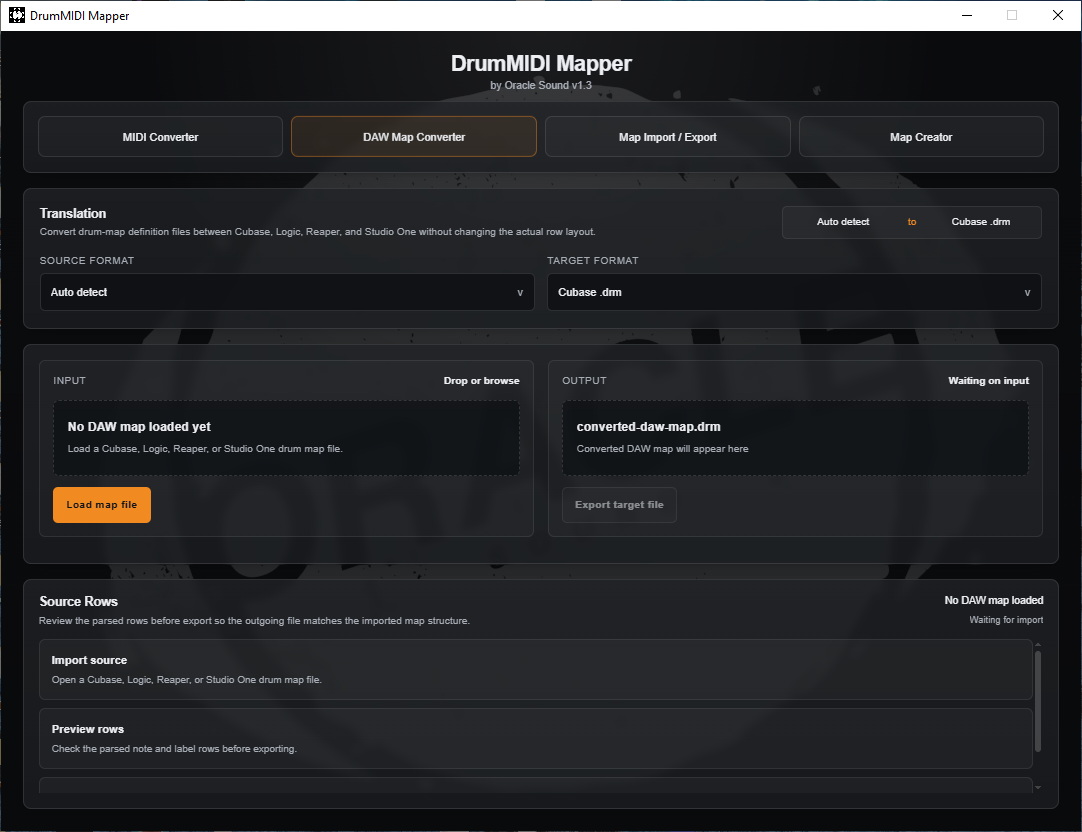Open the Target Format dropdown
The height and width of the screenshot is (832, 1082).
click(x=793, y=292)
